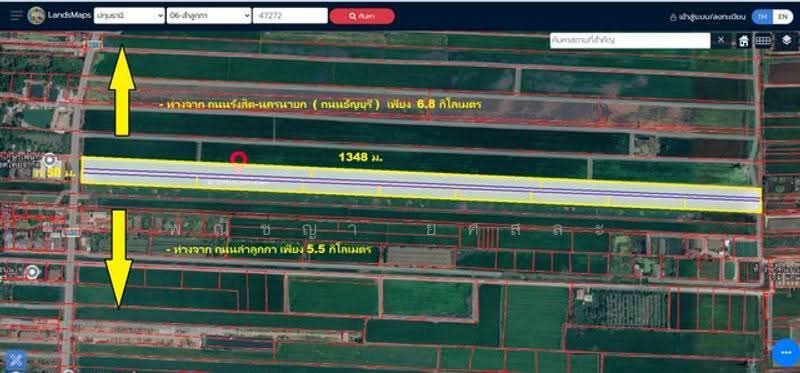Click the LandsMaps title text
Screen dimensions: 800x373
pos(69,16)
